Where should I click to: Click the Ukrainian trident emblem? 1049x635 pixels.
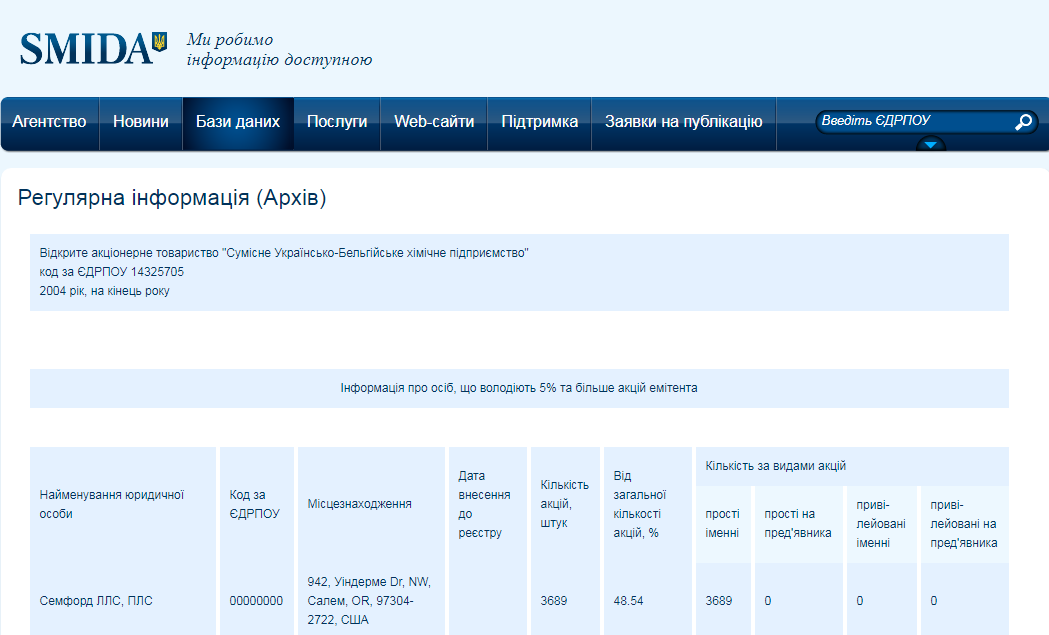(159, 43)
